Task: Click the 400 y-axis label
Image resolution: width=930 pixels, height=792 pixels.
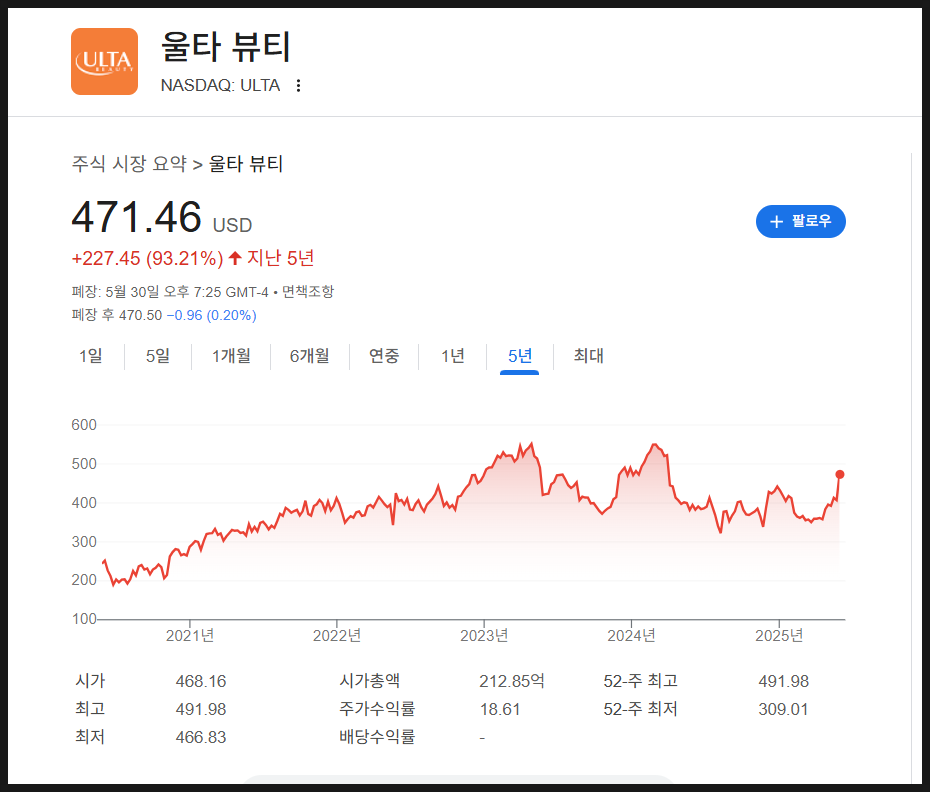Action: (x=84, y=502)
